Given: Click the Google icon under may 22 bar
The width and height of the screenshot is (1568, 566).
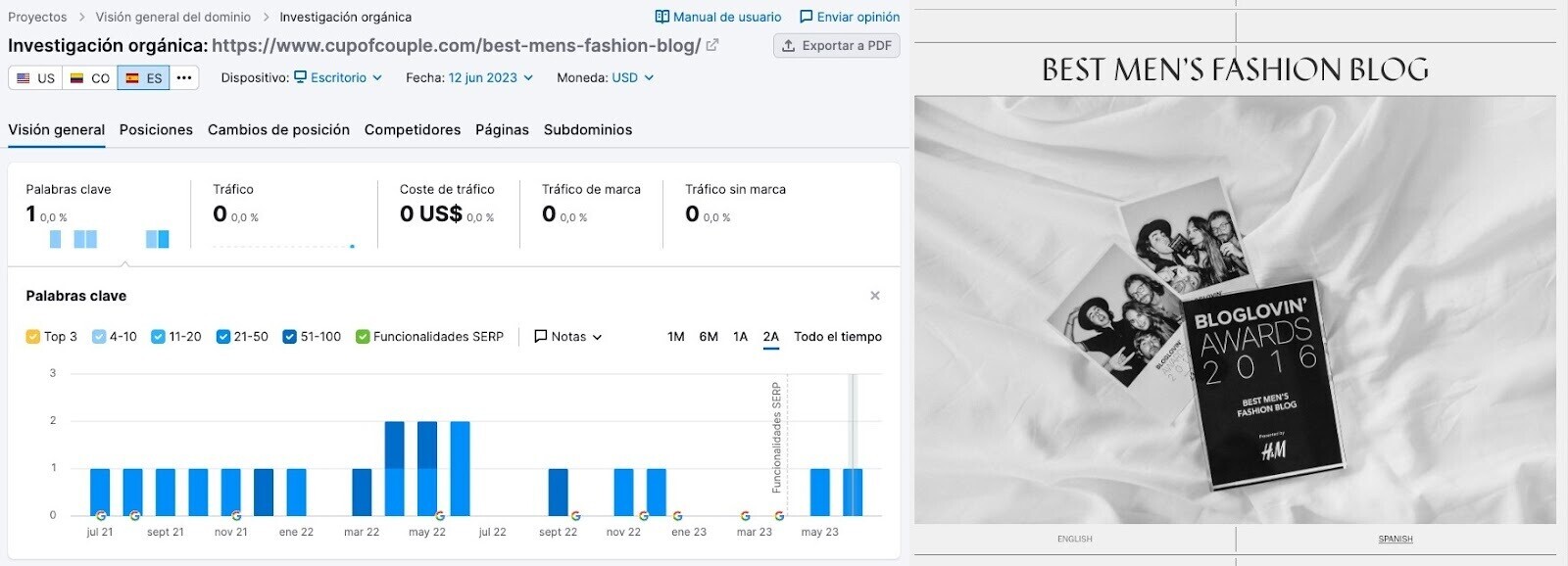Looking at the screenshot, I should point(440,516).
